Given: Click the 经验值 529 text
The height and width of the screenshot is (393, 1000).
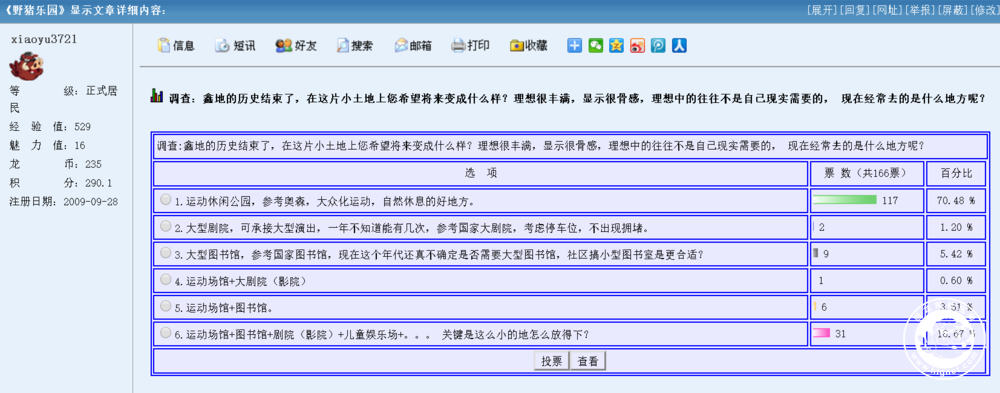Looking at the screenshot, I should 50,127.
